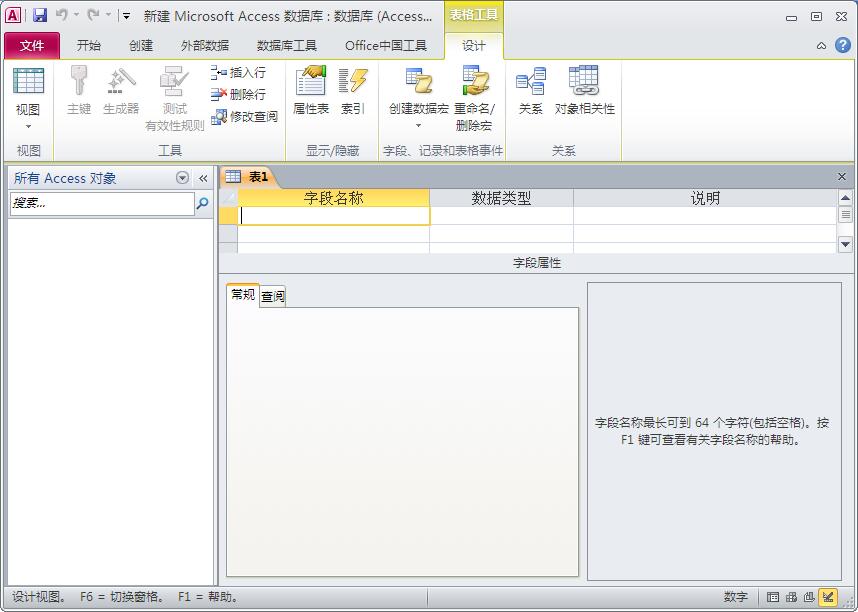Switch to PivotChart view status bar icon
The width and height of the screenshot is (858, 612).
pos(809,597)
